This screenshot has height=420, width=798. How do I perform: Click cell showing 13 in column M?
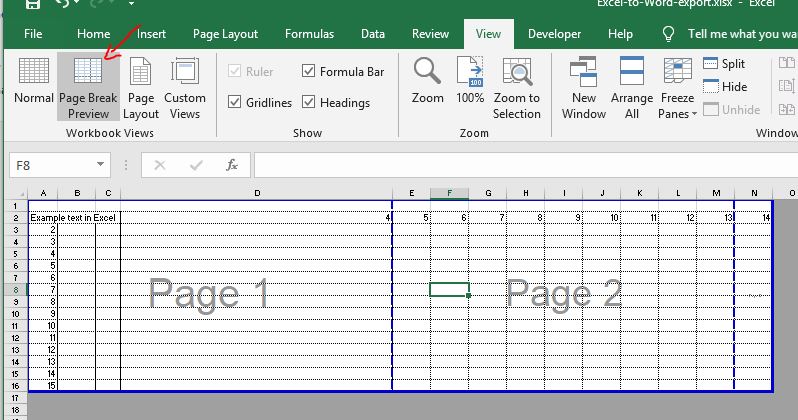point(716,218)
